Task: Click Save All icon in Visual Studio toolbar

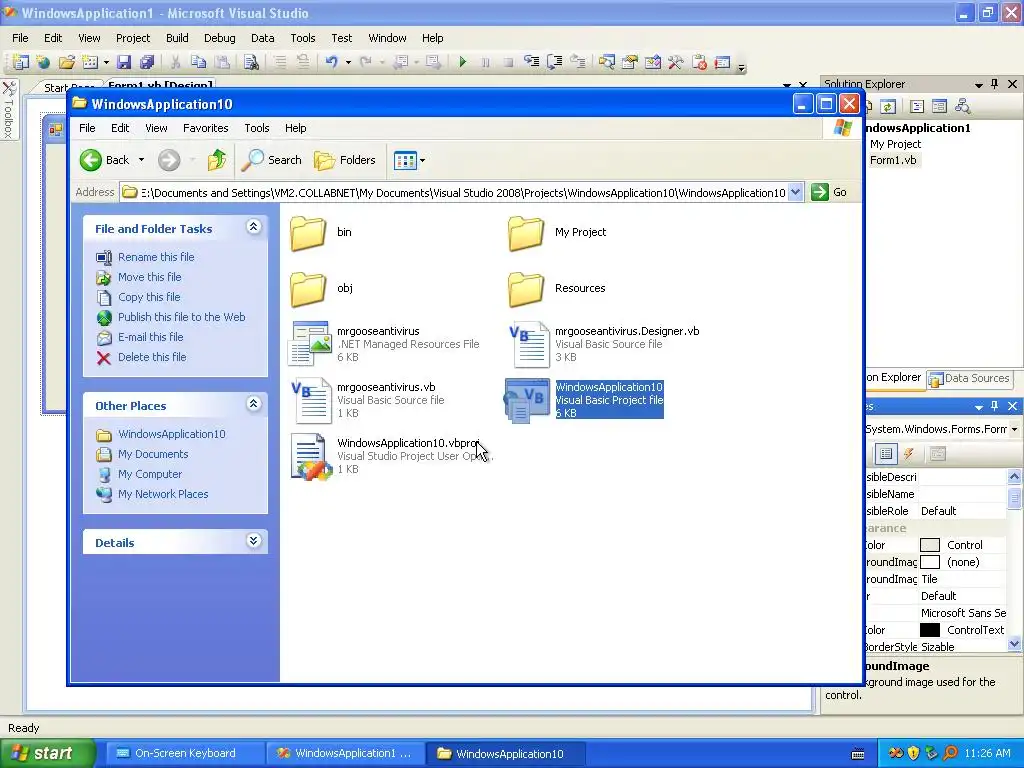Action: (147, 62)
